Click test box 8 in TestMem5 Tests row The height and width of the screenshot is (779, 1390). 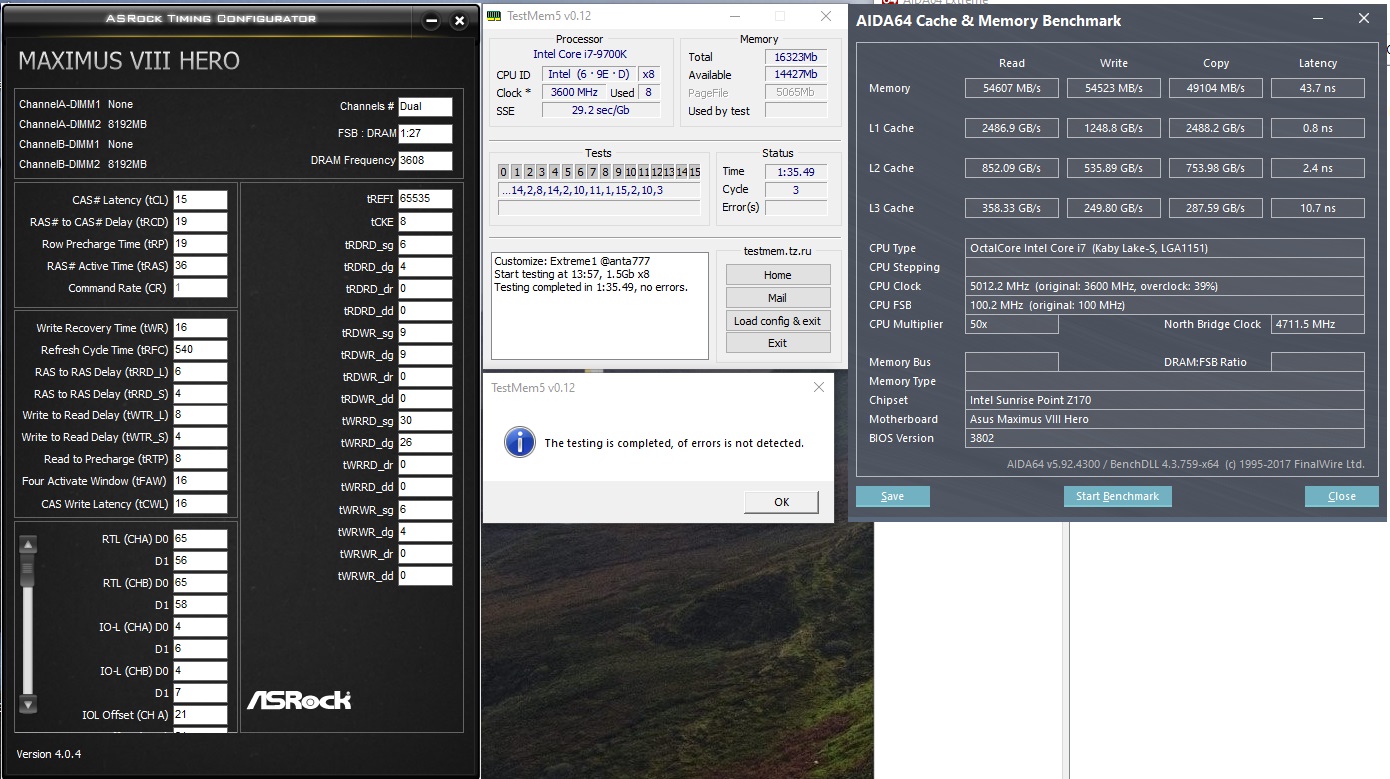606,172
